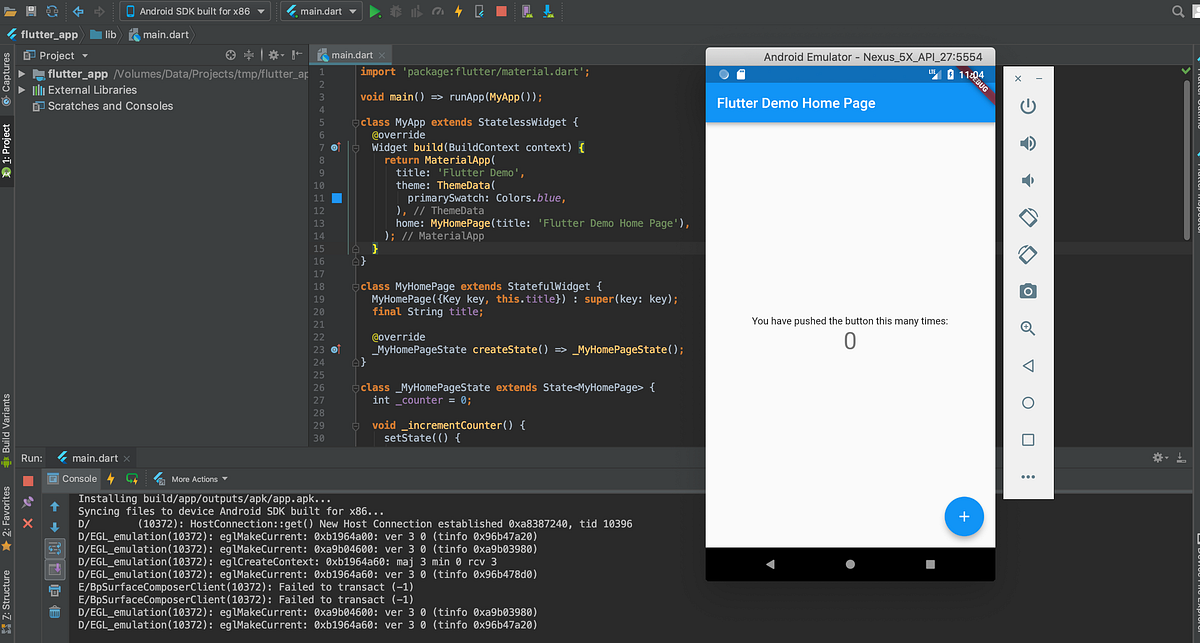The height and width of the screenshot is (643, 1200).
Task: Print console output with the printer icon
Action: pos(55,589)
